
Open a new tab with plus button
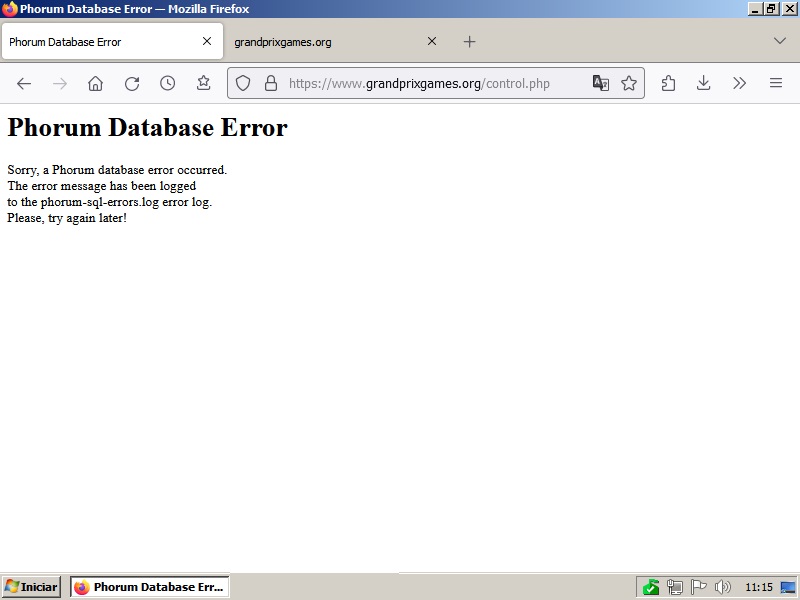coord(469,41)
